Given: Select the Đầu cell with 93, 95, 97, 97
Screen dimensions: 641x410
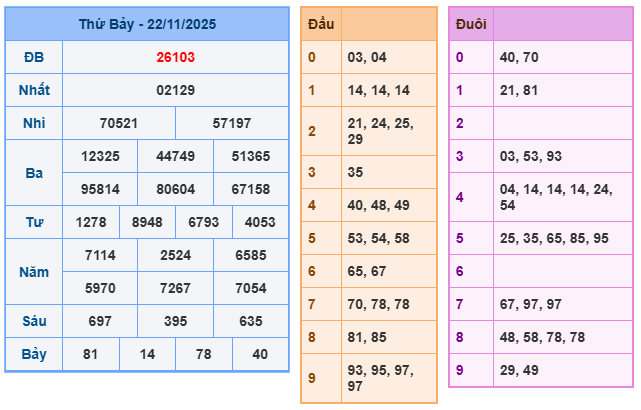Looking at the screenshot, I should pos(388,378).
